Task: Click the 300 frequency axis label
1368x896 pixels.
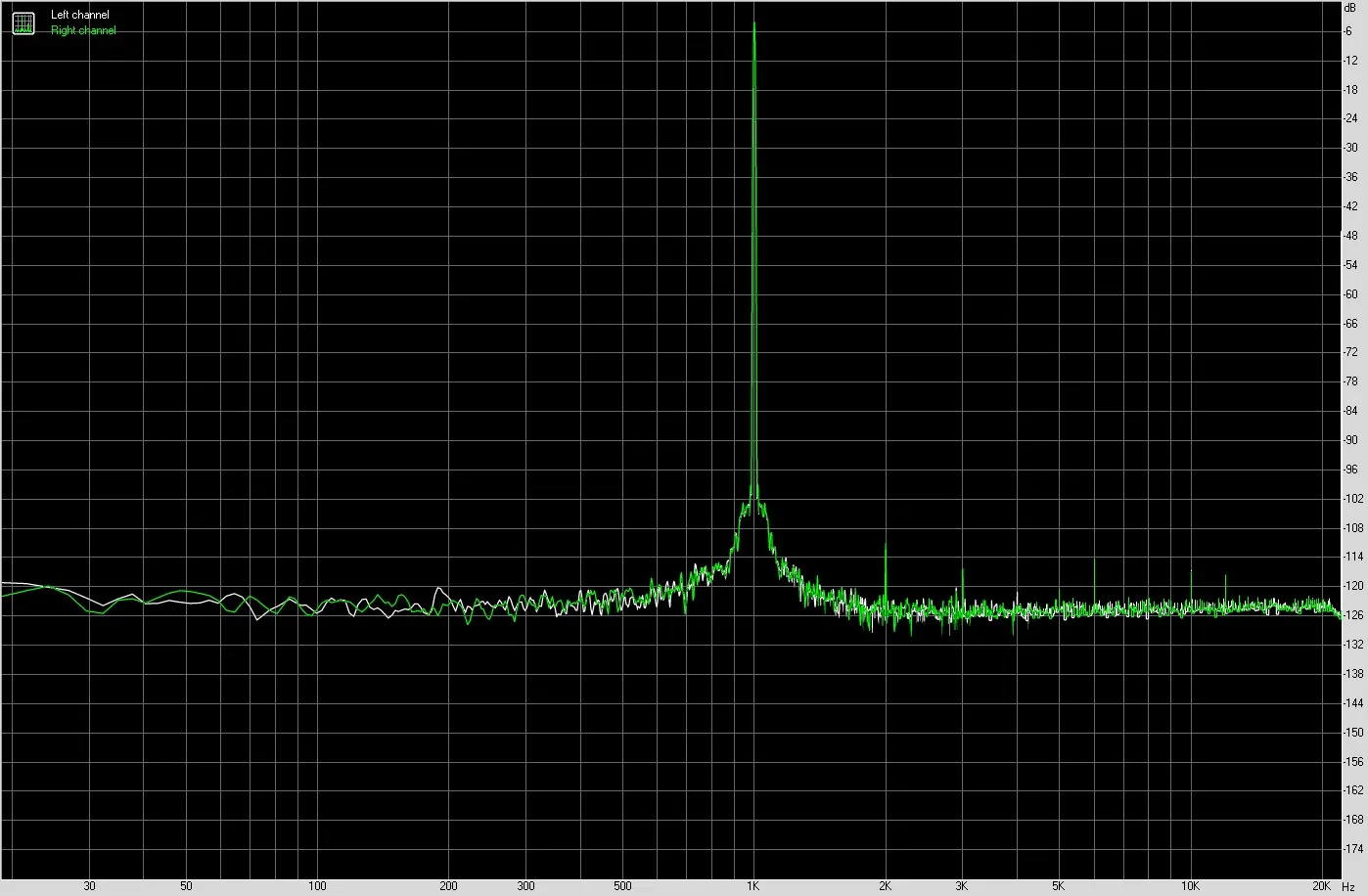Action: click(x=525, y=886)
